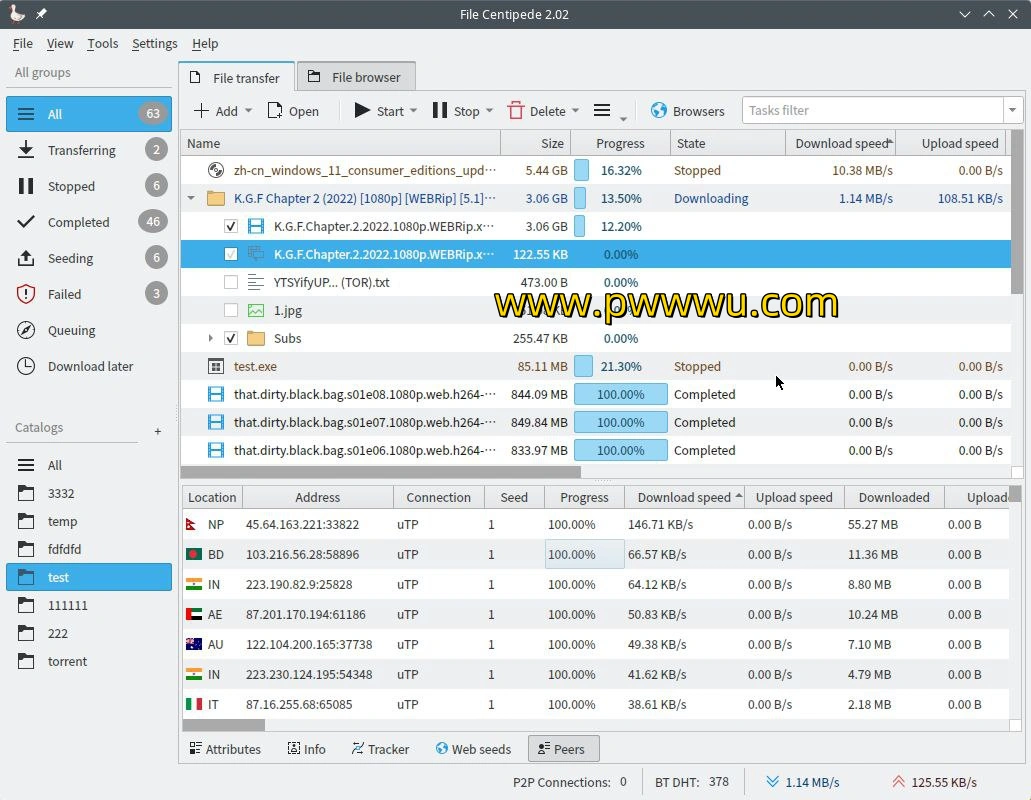Viewport: 1031px width, 800px height.
Task: Click the text file icon of YTSYifyUP (TOR).txt
Action: pyautogui.click(x=256, y=283)
